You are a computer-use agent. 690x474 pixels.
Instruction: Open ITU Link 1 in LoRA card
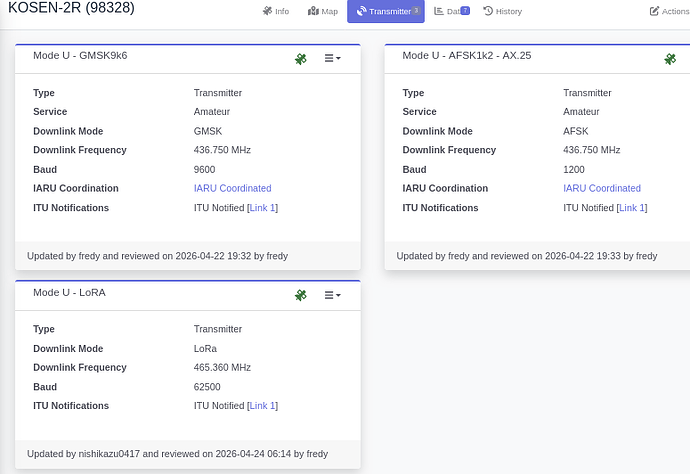point(262,406)
